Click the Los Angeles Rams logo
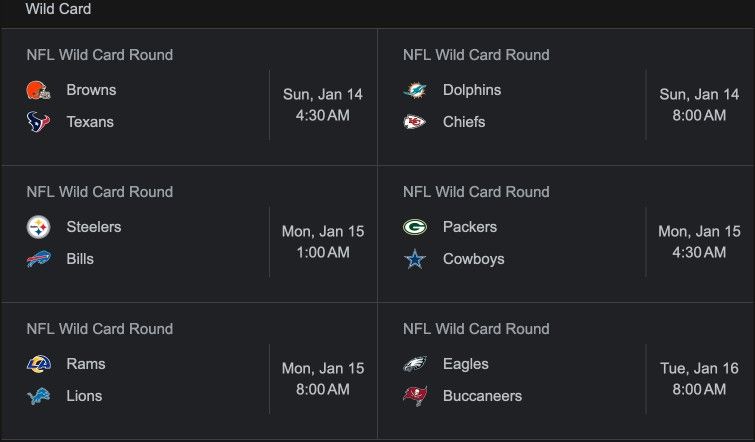The height and width of the screenshot is (442, 755). click(x=39, y=364)
